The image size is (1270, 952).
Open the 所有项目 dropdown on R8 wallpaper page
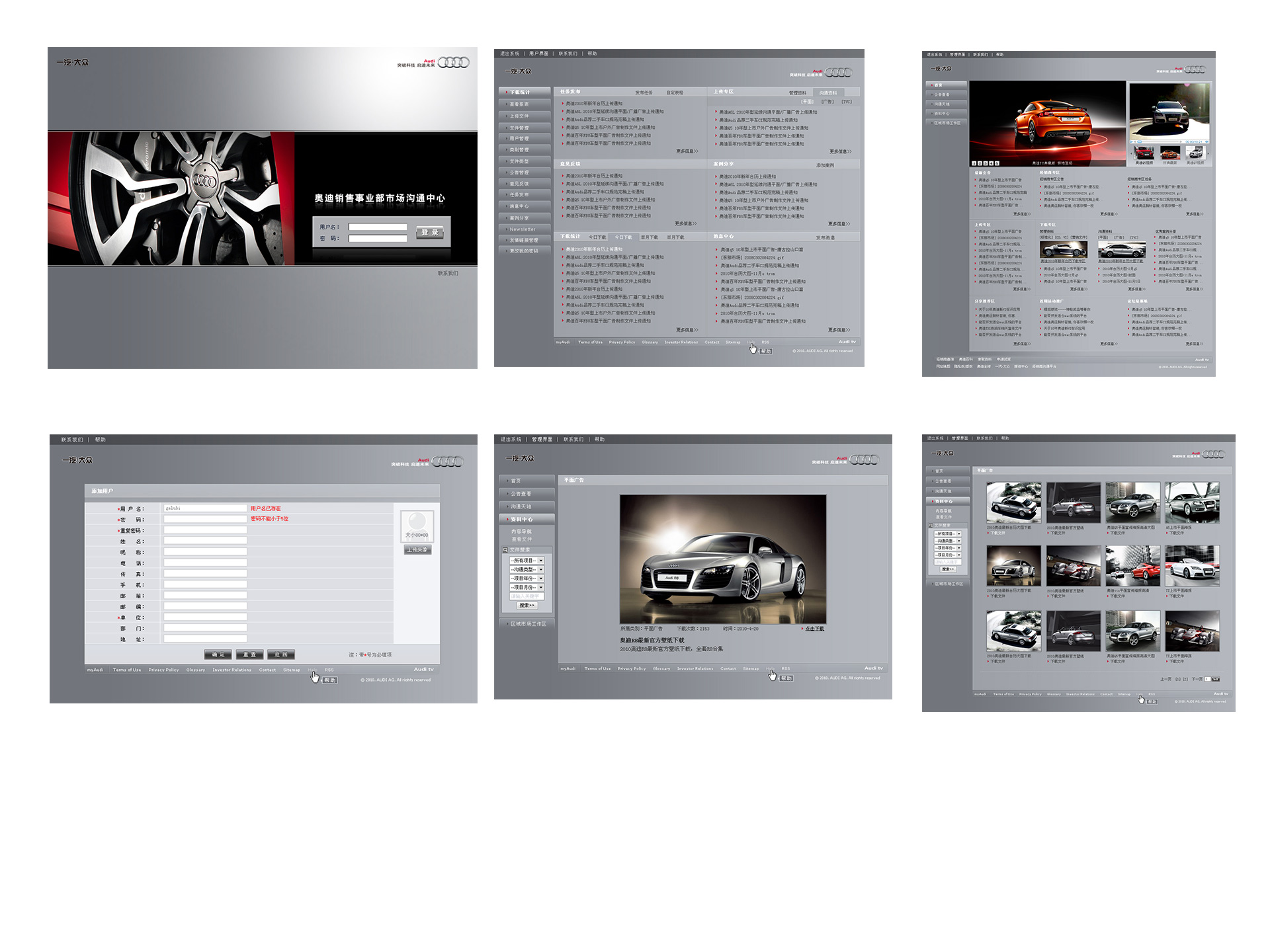click(x=527, y=561)
